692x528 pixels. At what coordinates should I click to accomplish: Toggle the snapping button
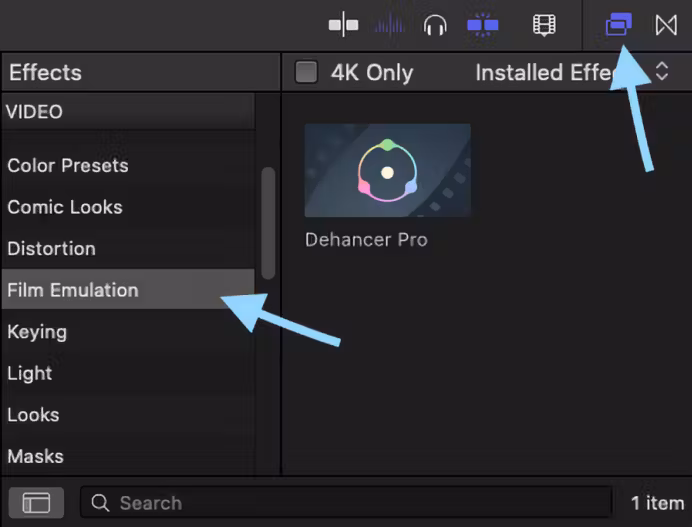[482, 25]
